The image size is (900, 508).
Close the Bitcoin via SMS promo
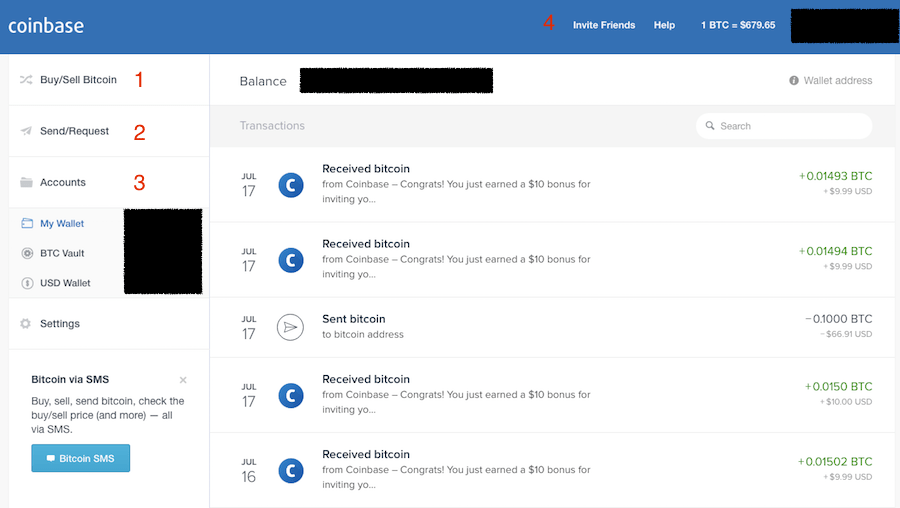pyautogui.click(x=183, y=380)
